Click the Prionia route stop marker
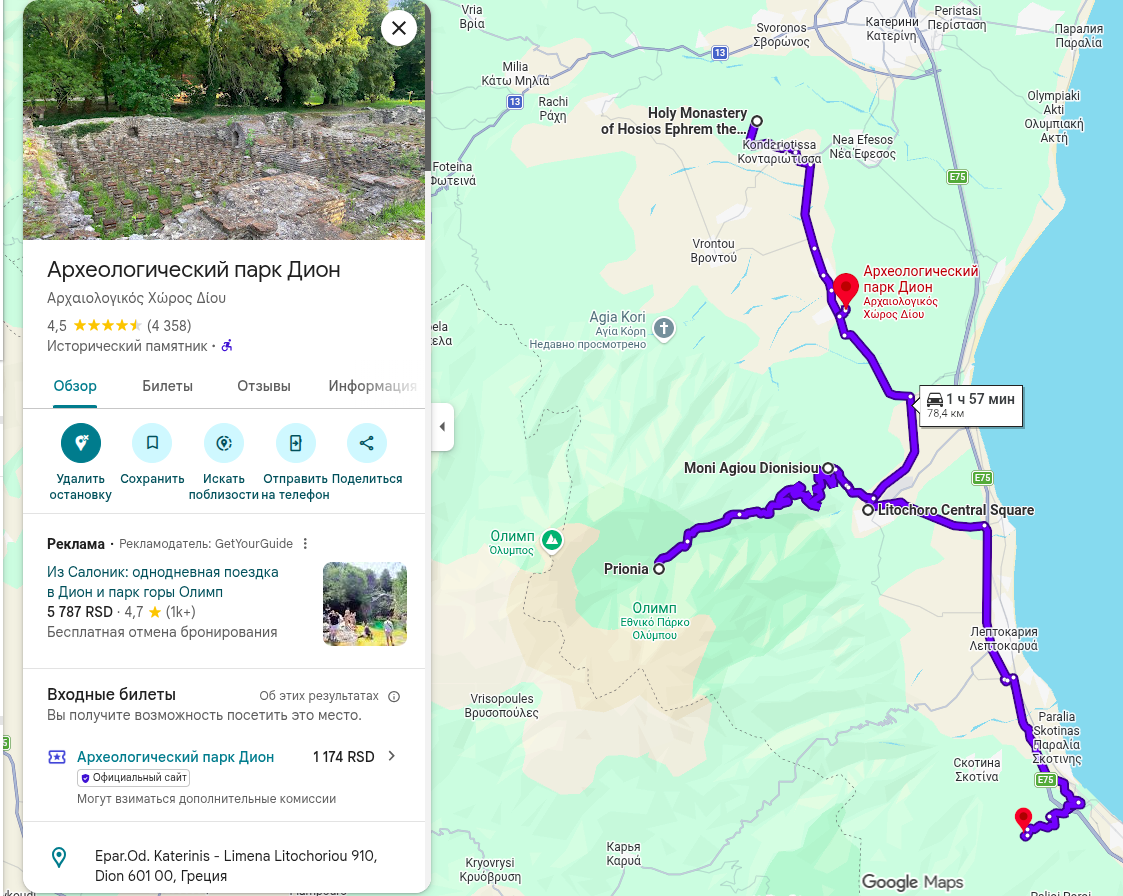The width and height of the screenshot is (1123, 896). 659,569
